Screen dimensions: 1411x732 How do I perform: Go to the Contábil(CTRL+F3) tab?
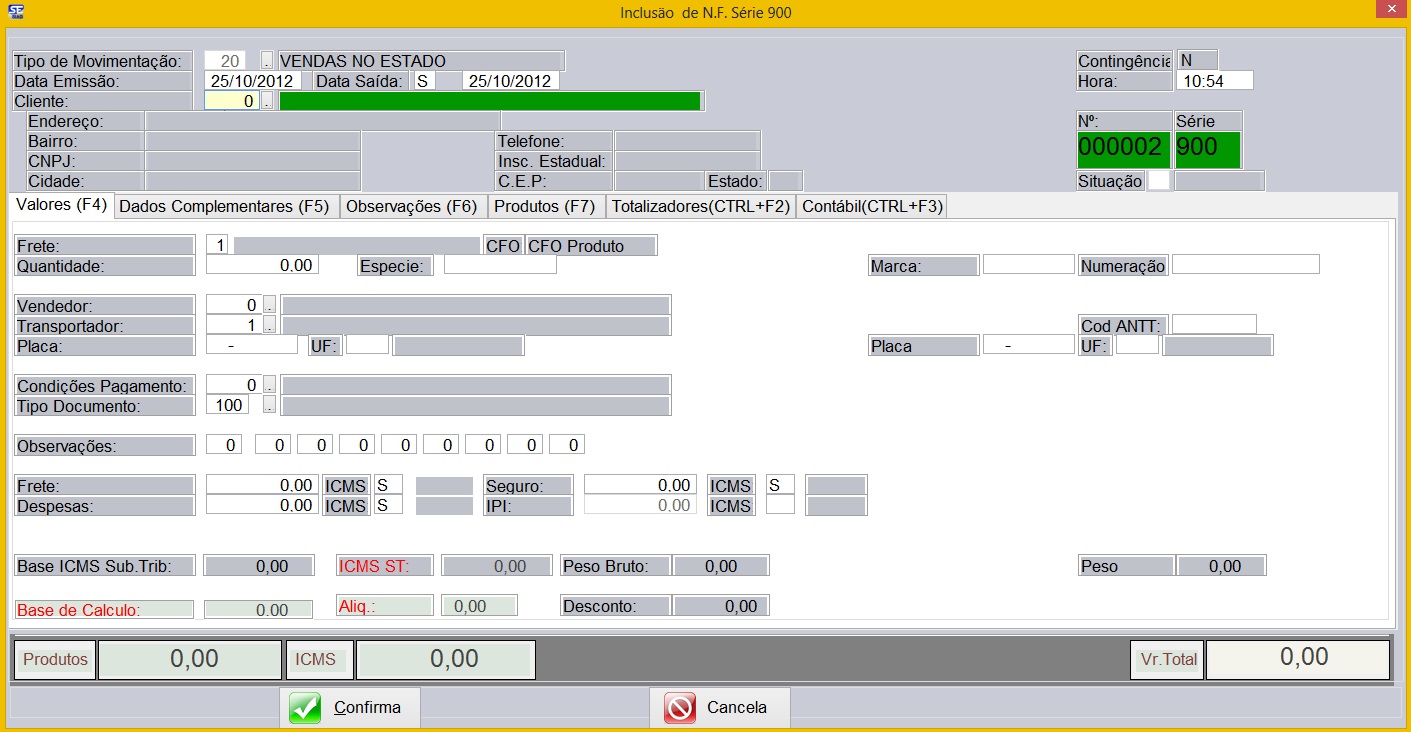pos(872,207)
